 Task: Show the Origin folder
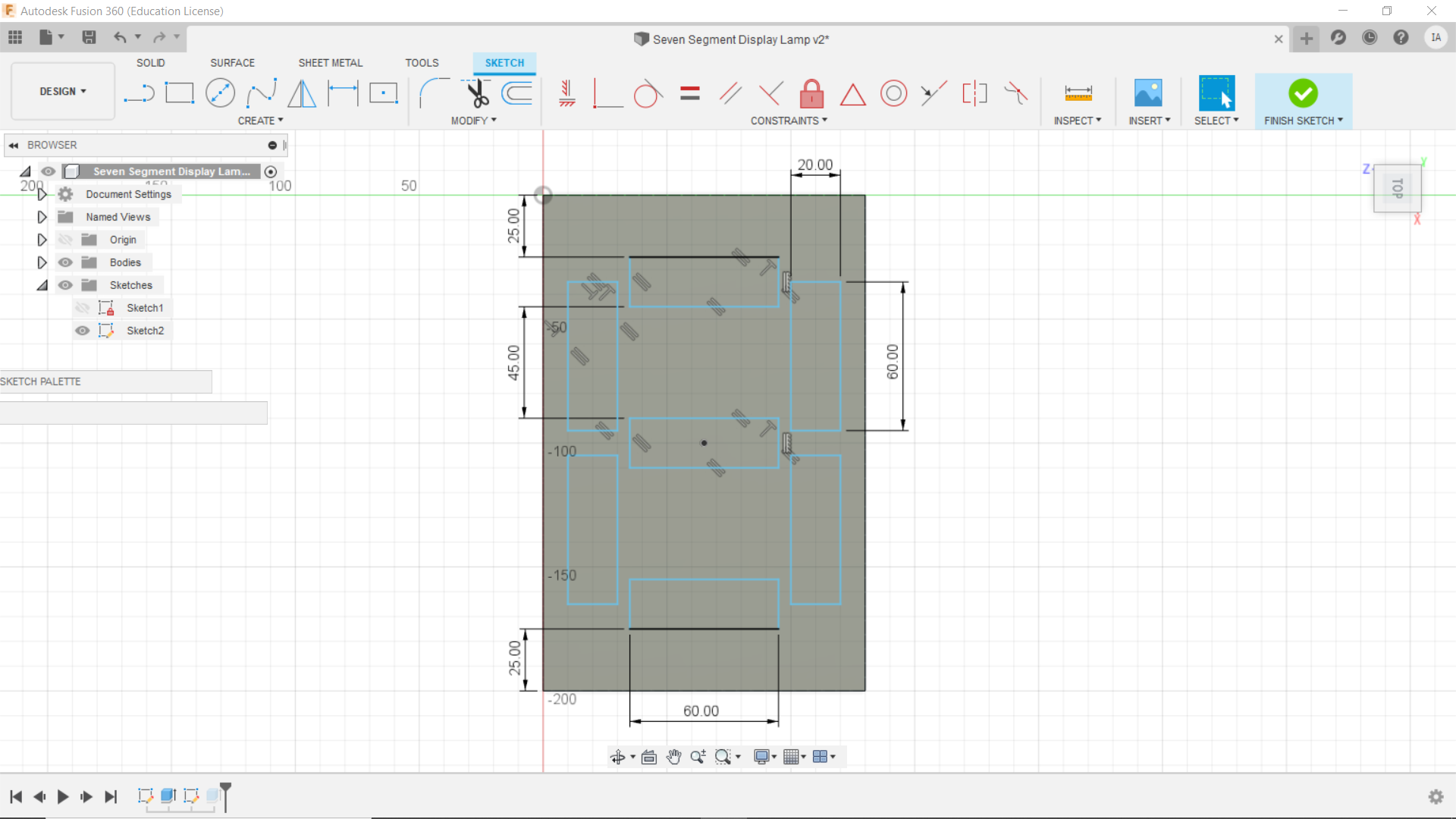point(66,239)
